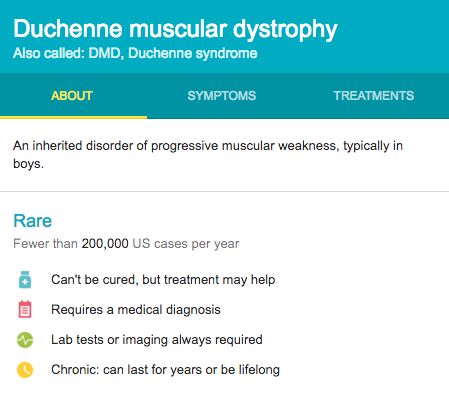The image size is (449, 393).
Task: Click the yellow clock chronic icon
Action: (x=25, y=370)
